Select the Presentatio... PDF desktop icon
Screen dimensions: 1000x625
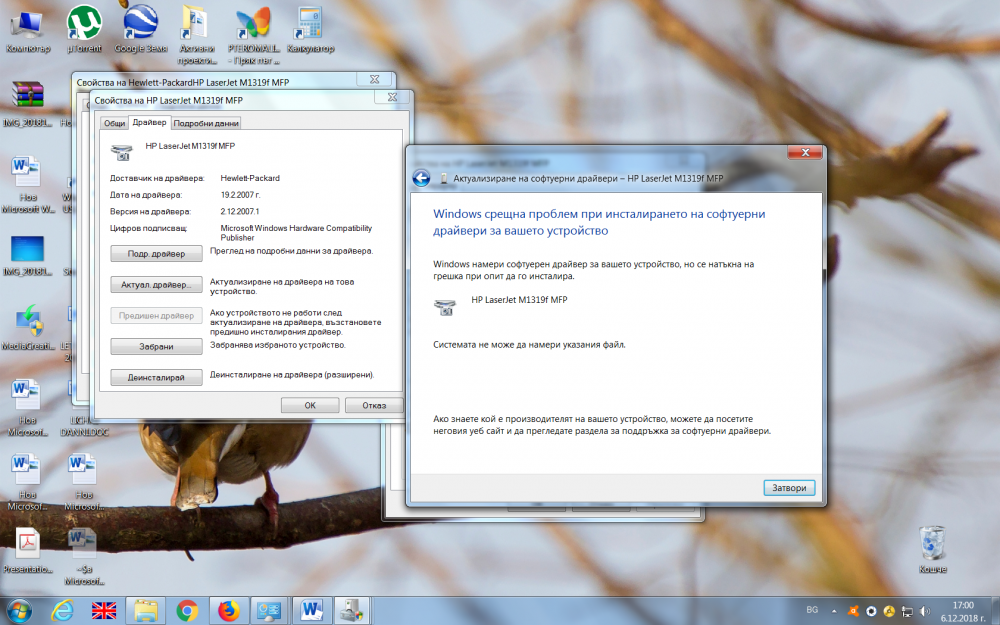(x=27, y=550)
